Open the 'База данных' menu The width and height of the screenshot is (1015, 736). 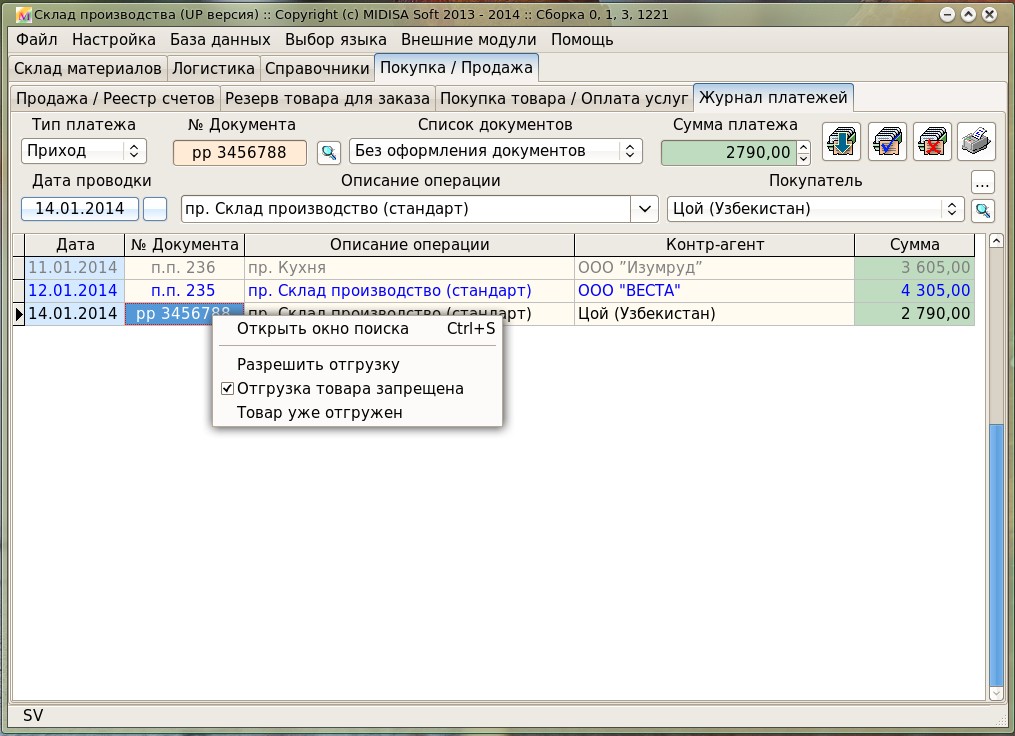tap(220, 40)
